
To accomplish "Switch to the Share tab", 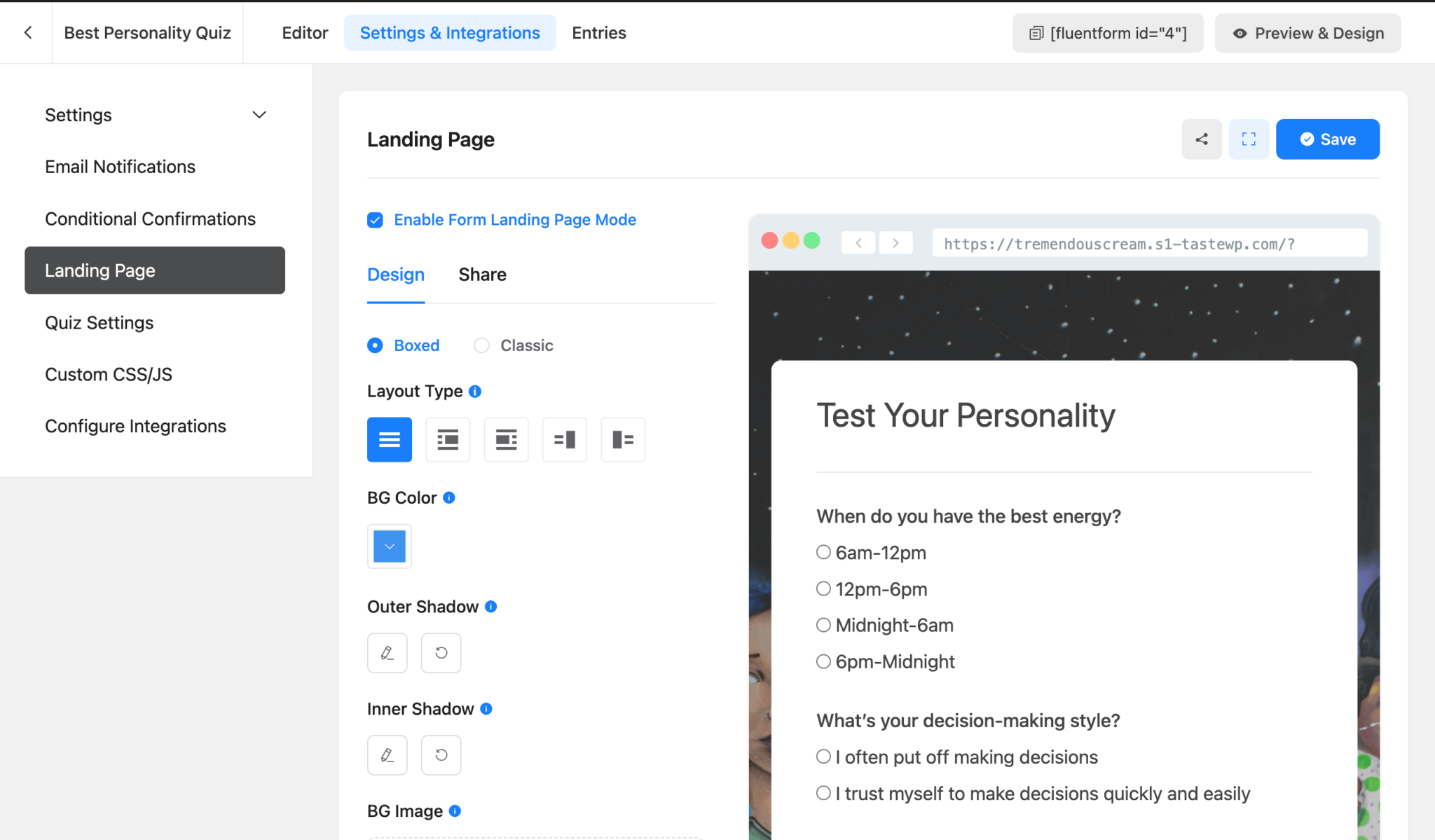I will pyautogui.click(x=482, y=274).
